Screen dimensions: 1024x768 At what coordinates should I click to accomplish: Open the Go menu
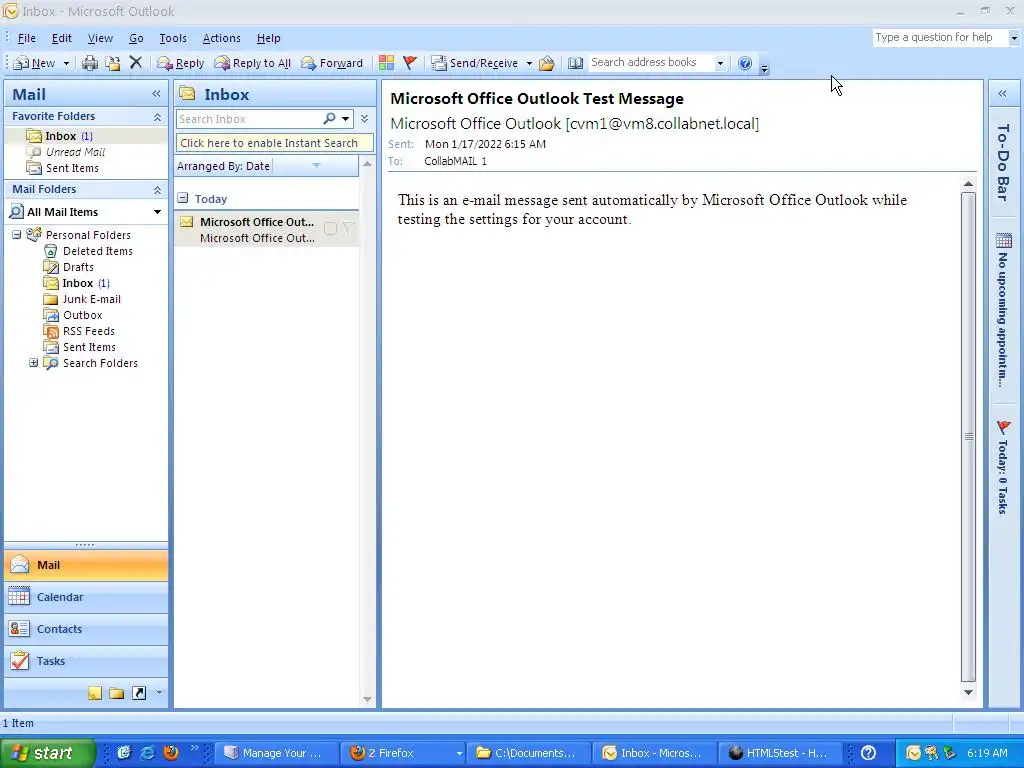pyautogui.click(x=136, y=38)
